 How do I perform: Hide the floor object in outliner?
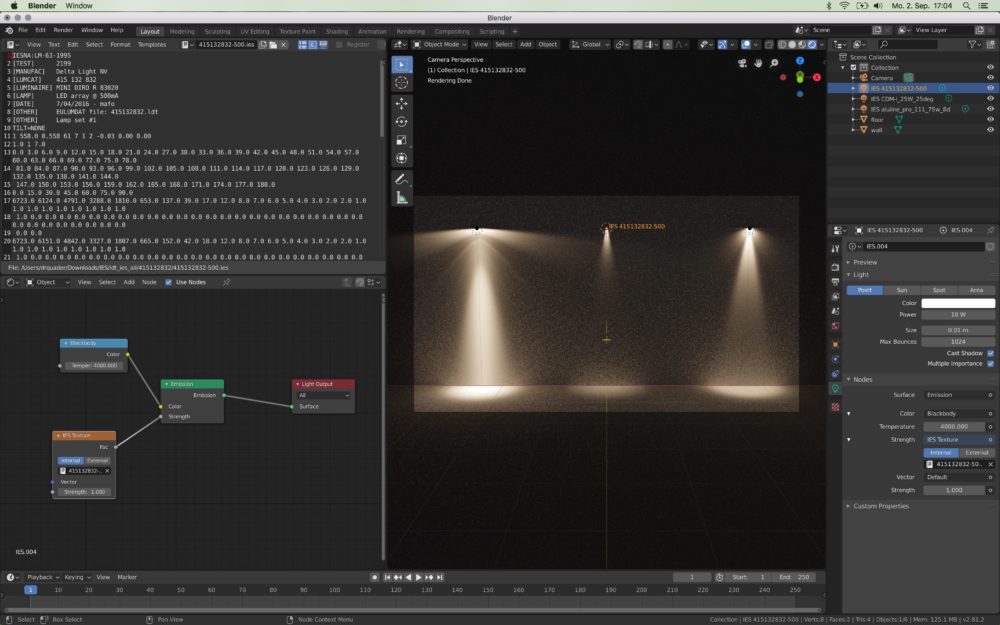point(990,119)
